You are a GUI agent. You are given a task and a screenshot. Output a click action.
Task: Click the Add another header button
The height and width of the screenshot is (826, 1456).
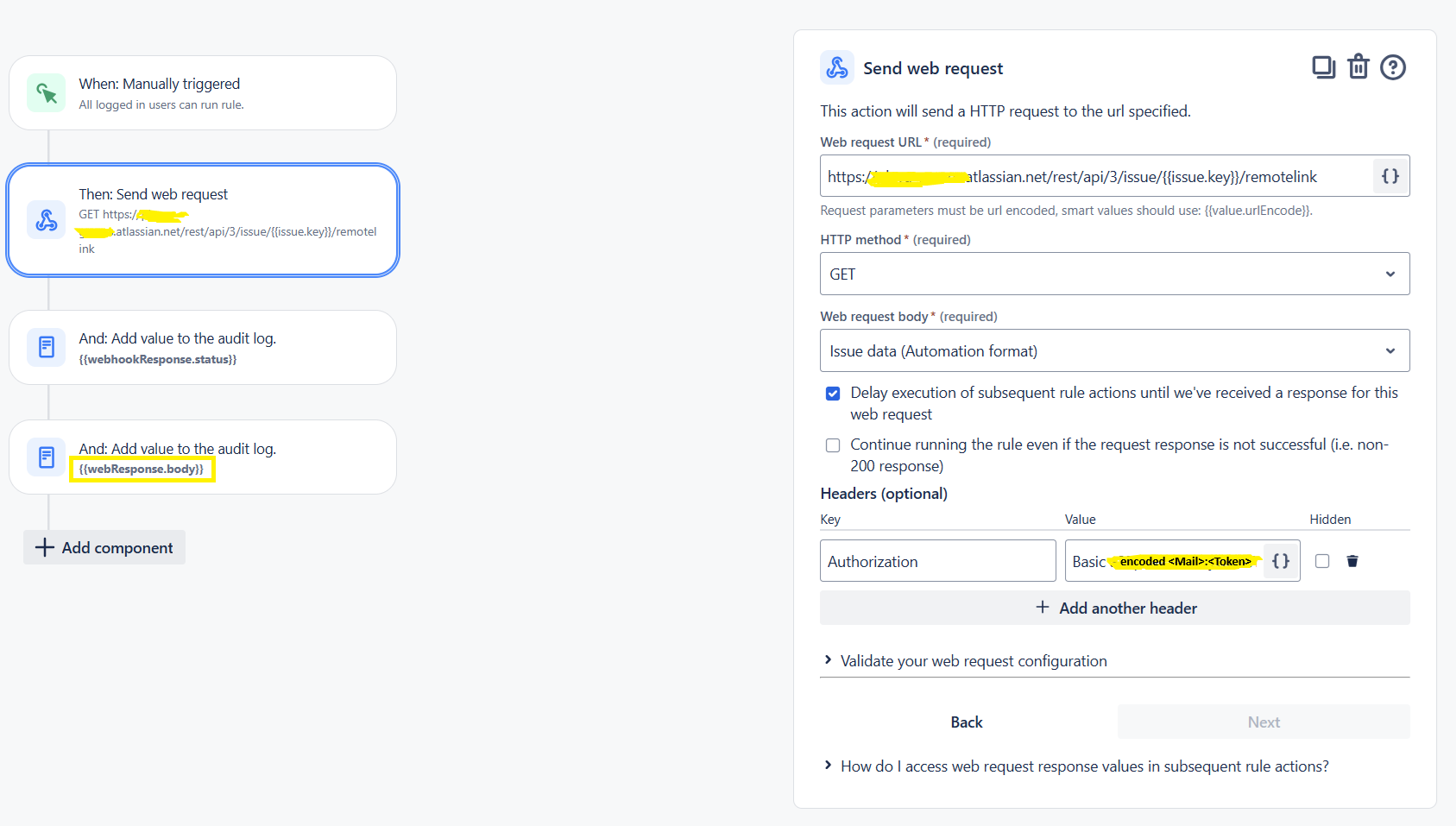tap(1115, 608)
